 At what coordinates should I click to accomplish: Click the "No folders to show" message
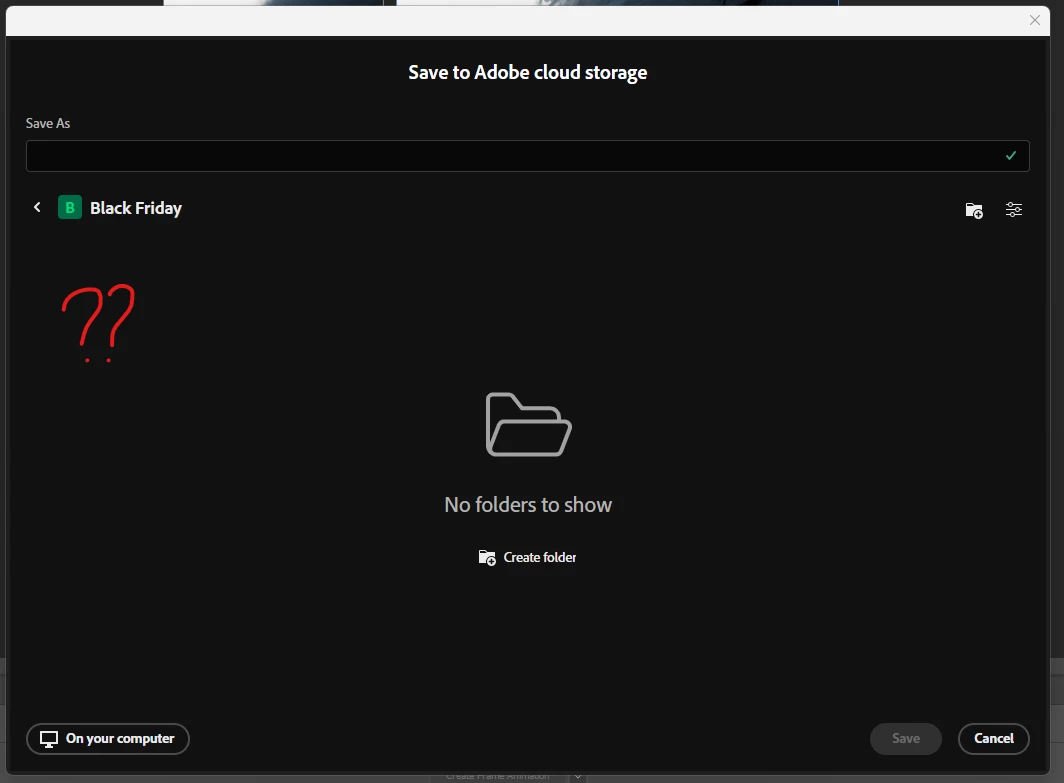click(528, 505)
